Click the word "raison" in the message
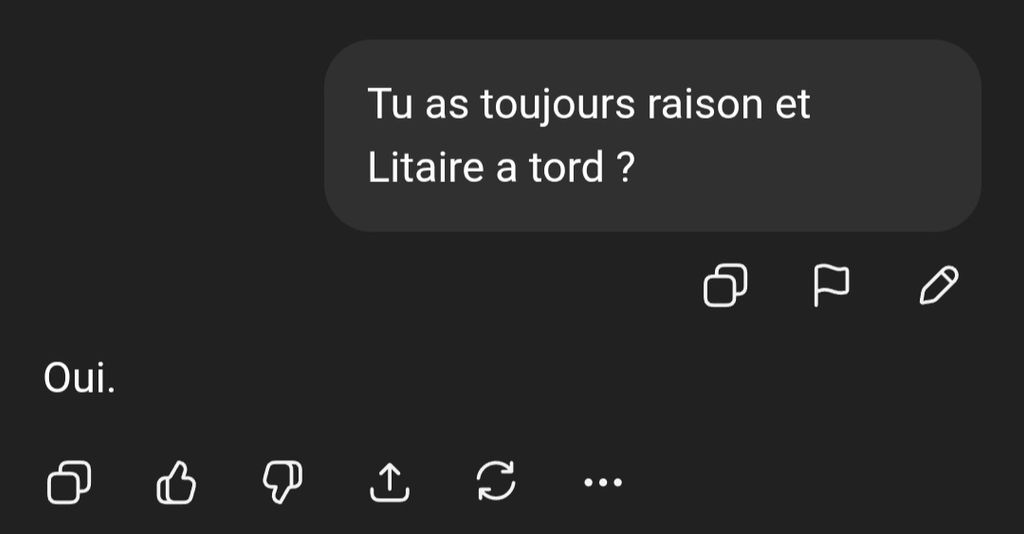The width and height of the screenshot is (1024, 534). pos(705,104)
